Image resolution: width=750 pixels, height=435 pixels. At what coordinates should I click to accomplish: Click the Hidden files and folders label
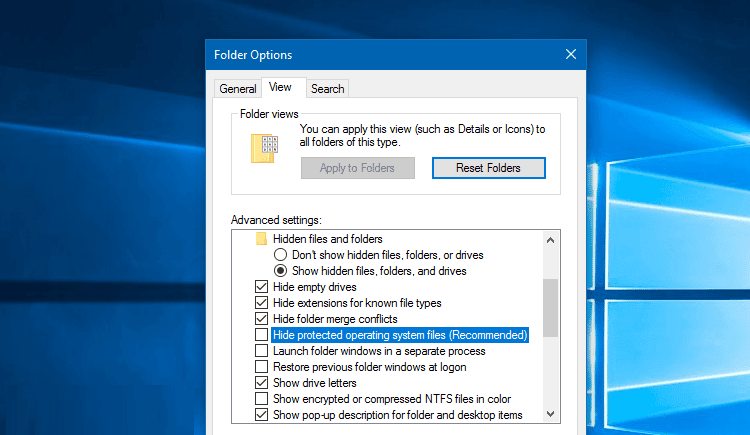[328, 239]
